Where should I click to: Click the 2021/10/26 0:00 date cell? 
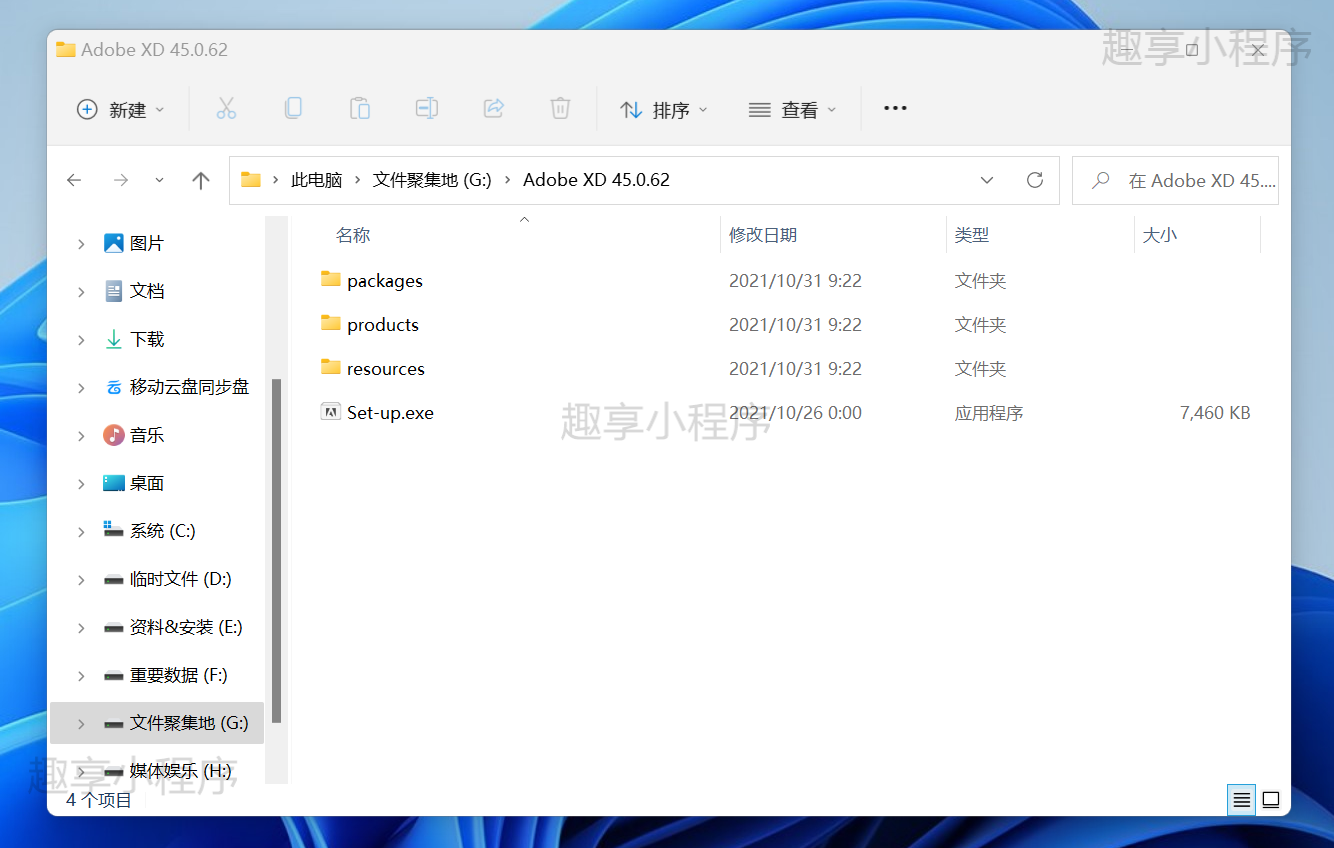(x=795, y=413)
